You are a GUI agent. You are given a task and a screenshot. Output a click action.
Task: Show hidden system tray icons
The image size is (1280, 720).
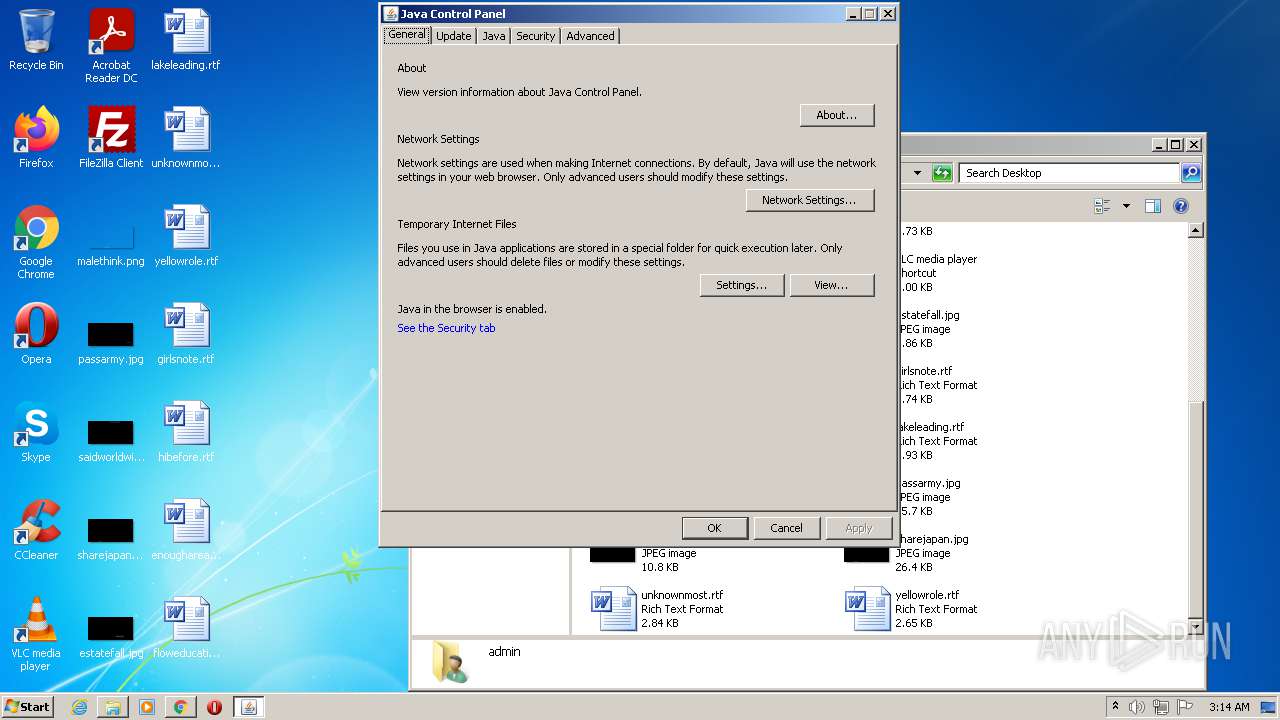[x=1115, y=707]
